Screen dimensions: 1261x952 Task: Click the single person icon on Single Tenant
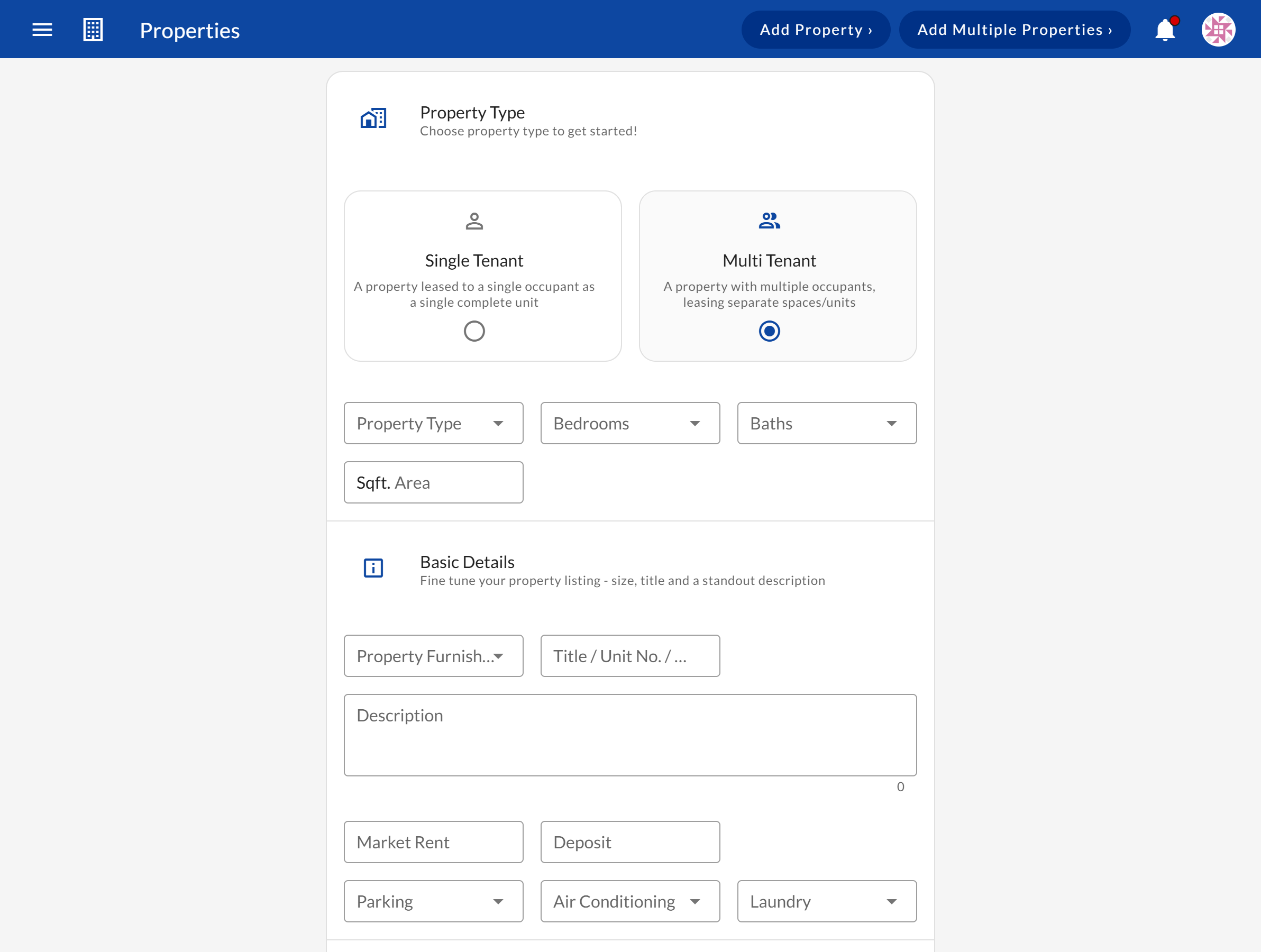tap(474, 221)
